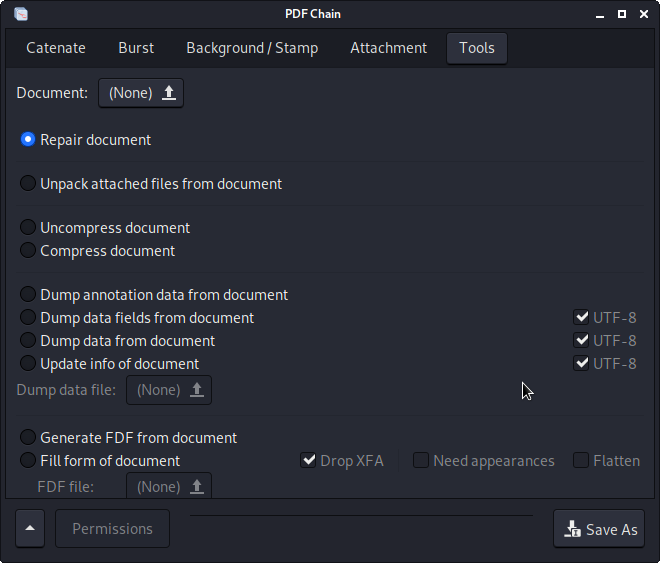Image resolution: width=660 pixels, height=563 pixels.
Task: Open the Document (None) file chooser
Action: pos(141,93)
